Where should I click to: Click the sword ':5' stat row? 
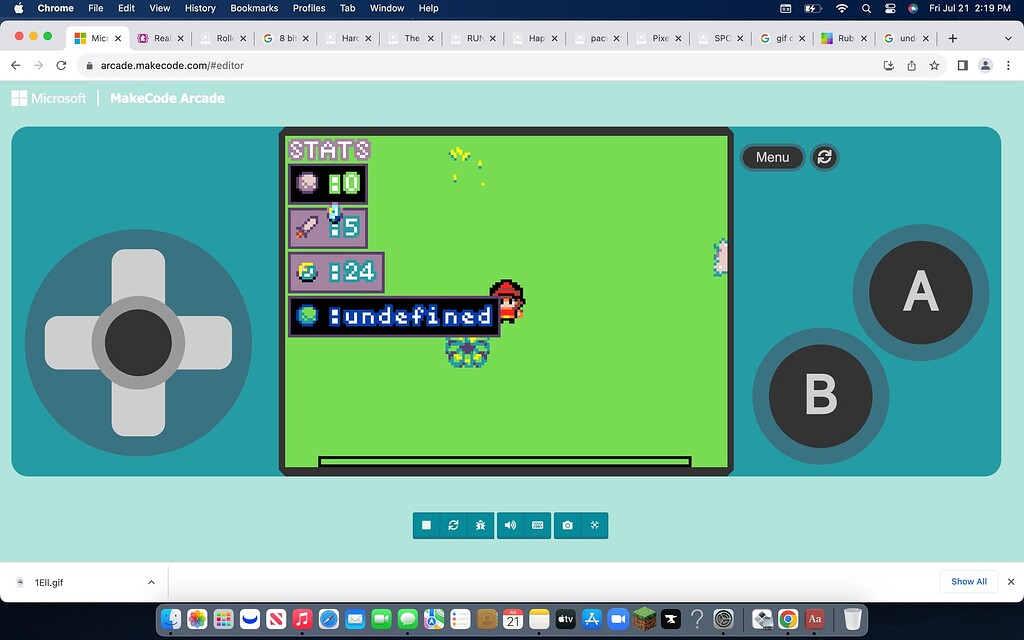coord(328,228)
